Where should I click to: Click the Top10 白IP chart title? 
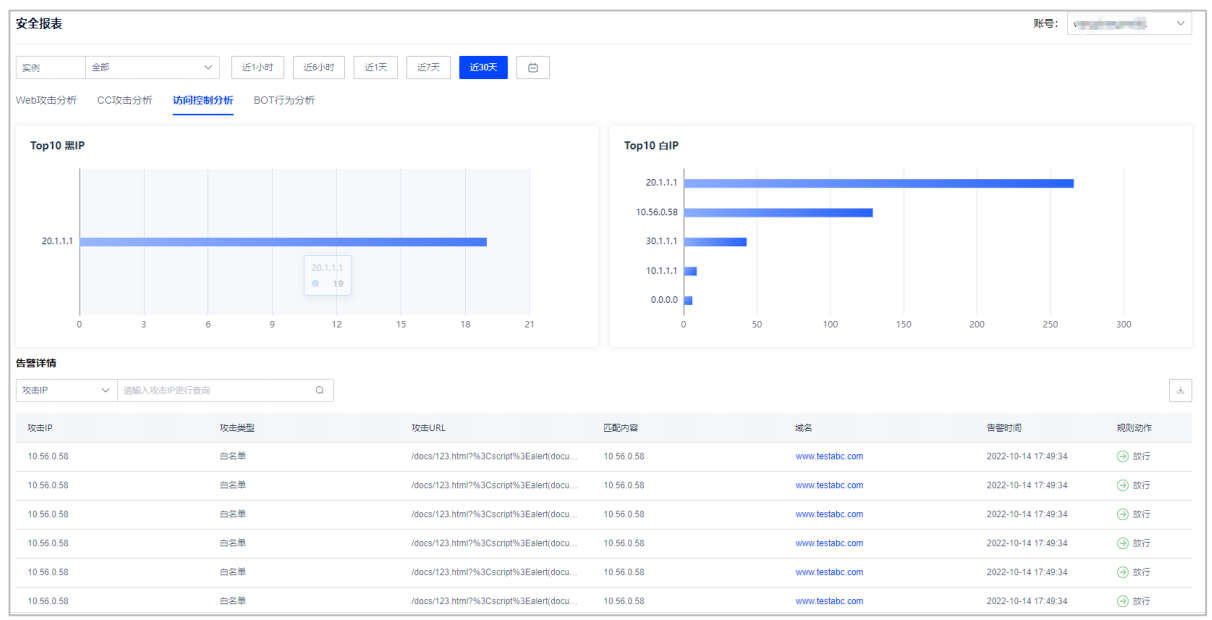click(651, 146)
